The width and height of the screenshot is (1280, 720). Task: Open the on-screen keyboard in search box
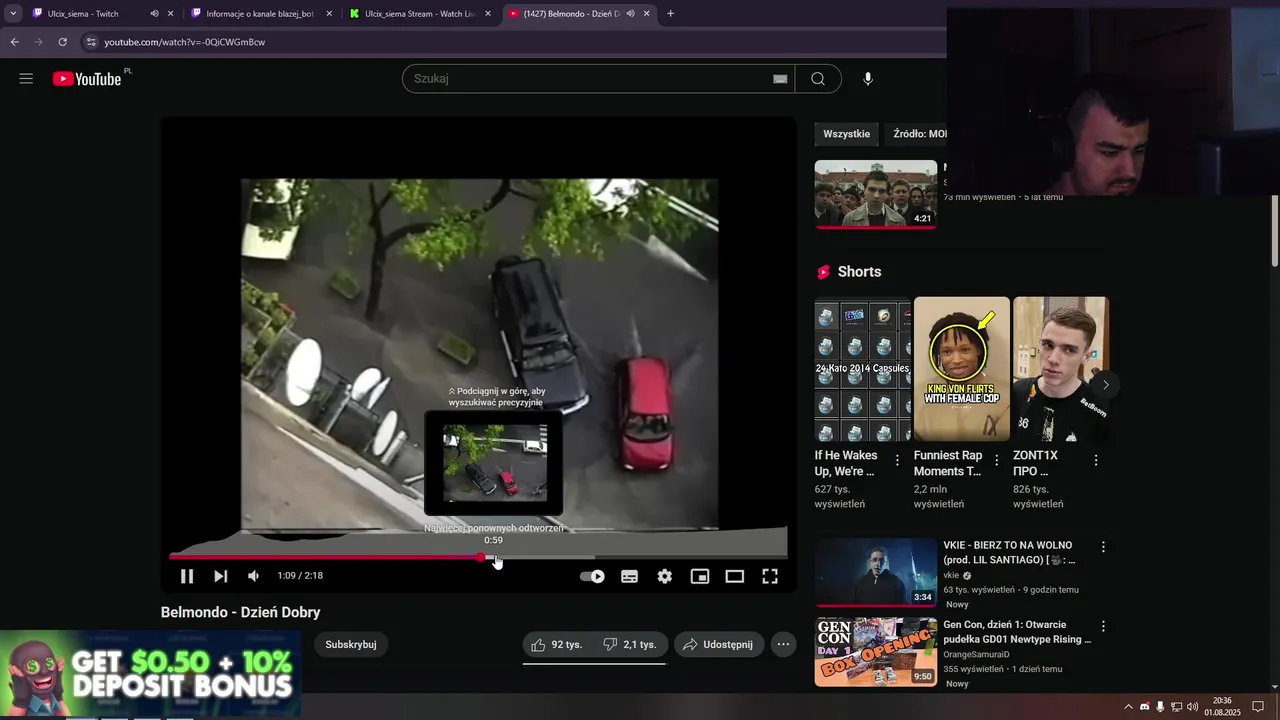[780, 79]
